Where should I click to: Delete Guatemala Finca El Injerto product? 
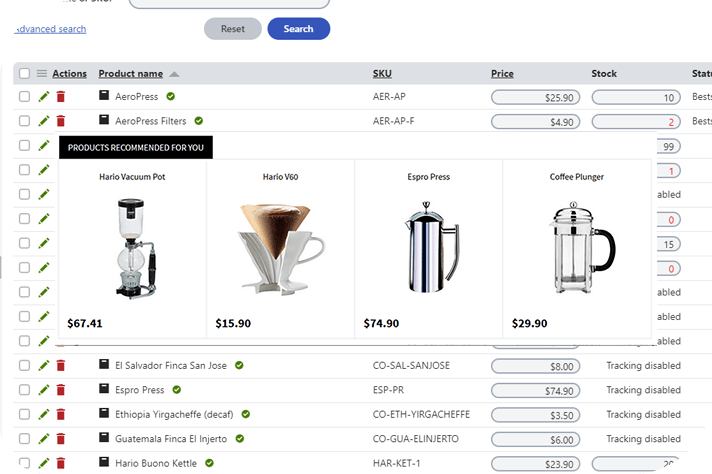tap(61, 439)
